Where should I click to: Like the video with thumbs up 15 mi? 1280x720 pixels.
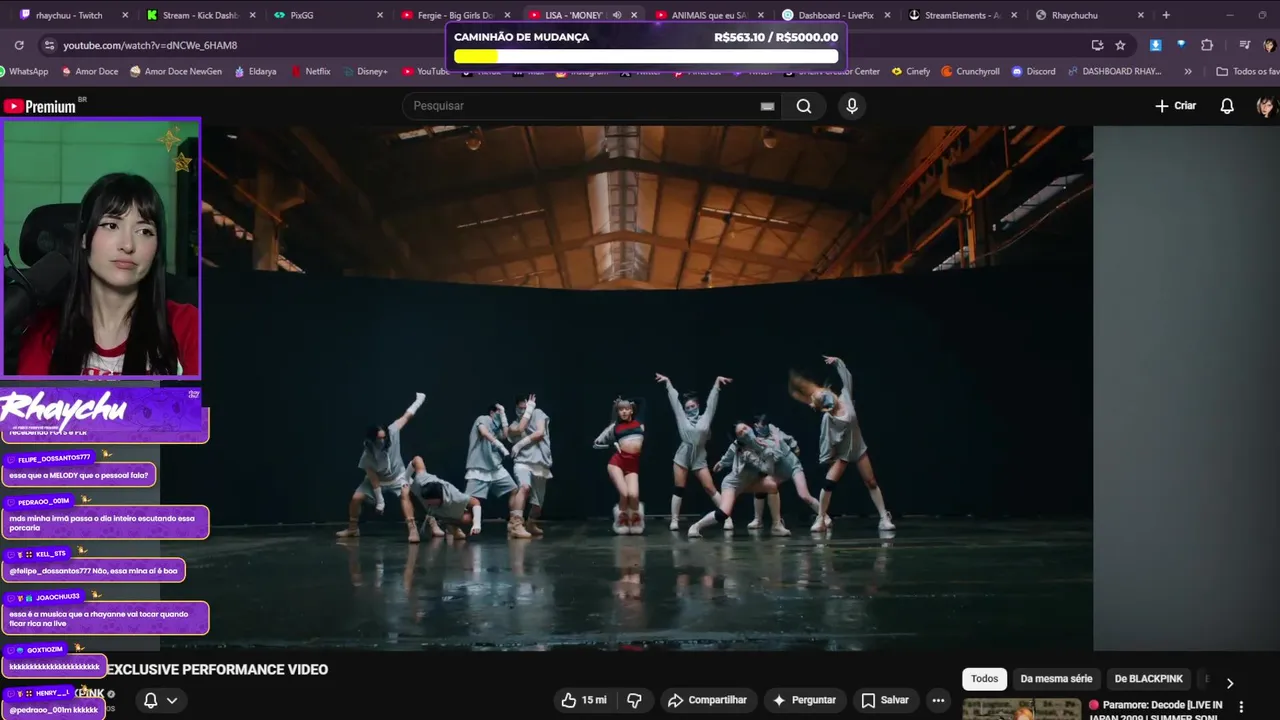[584, 700]
